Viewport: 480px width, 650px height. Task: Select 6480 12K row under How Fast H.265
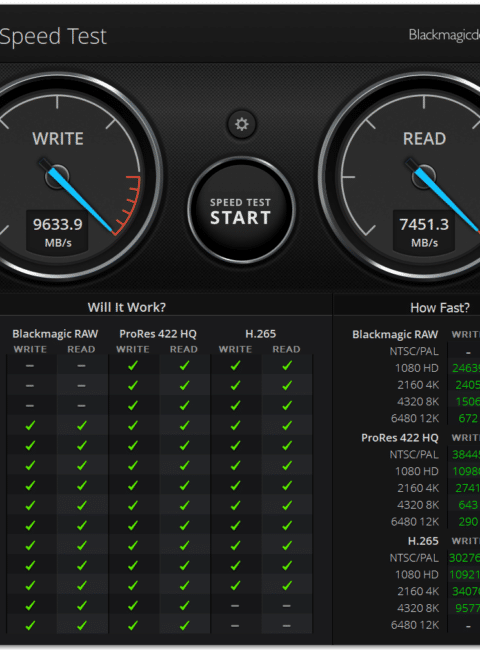[x=415, y=625]
